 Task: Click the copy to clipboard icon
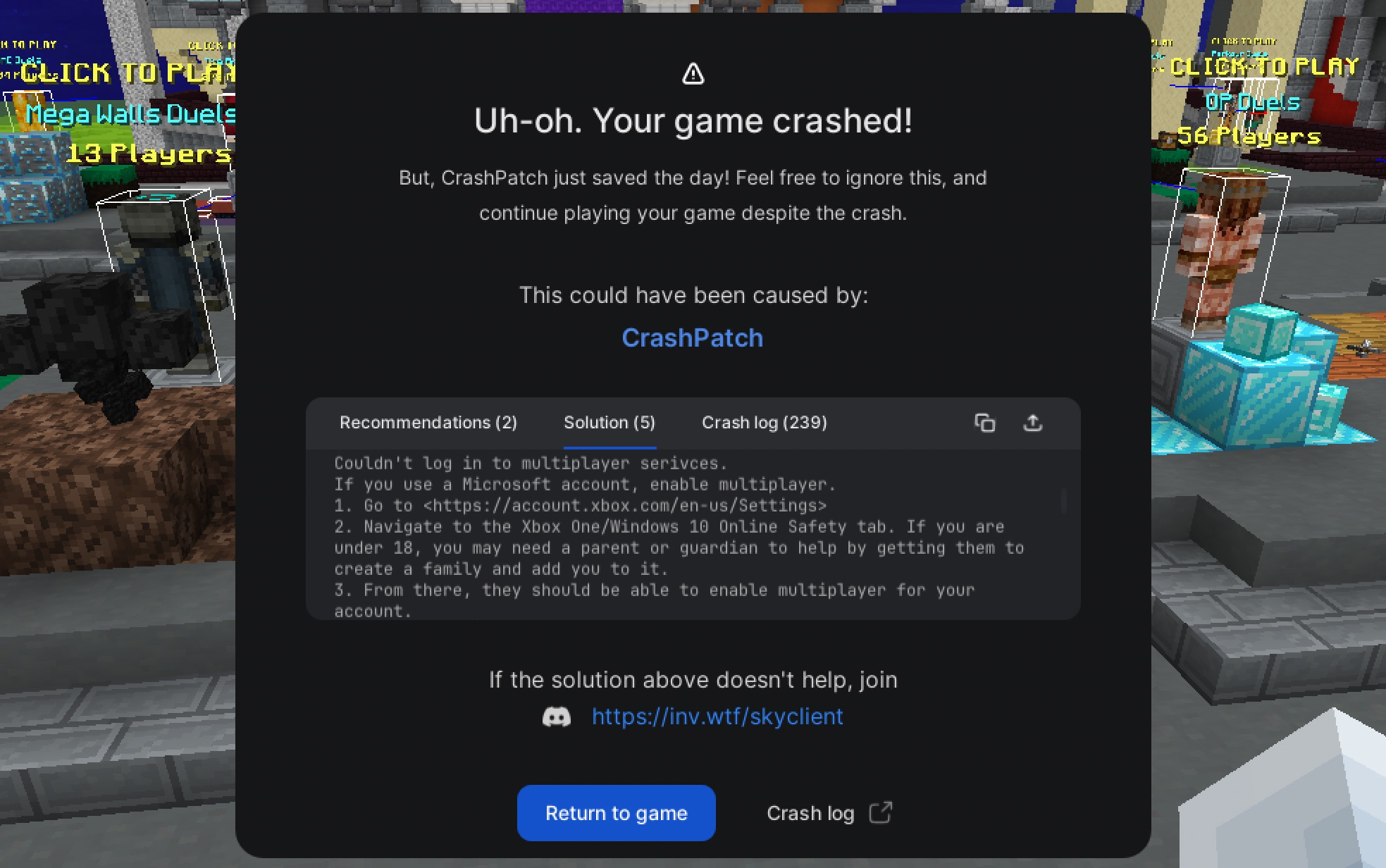pos(984,423)
